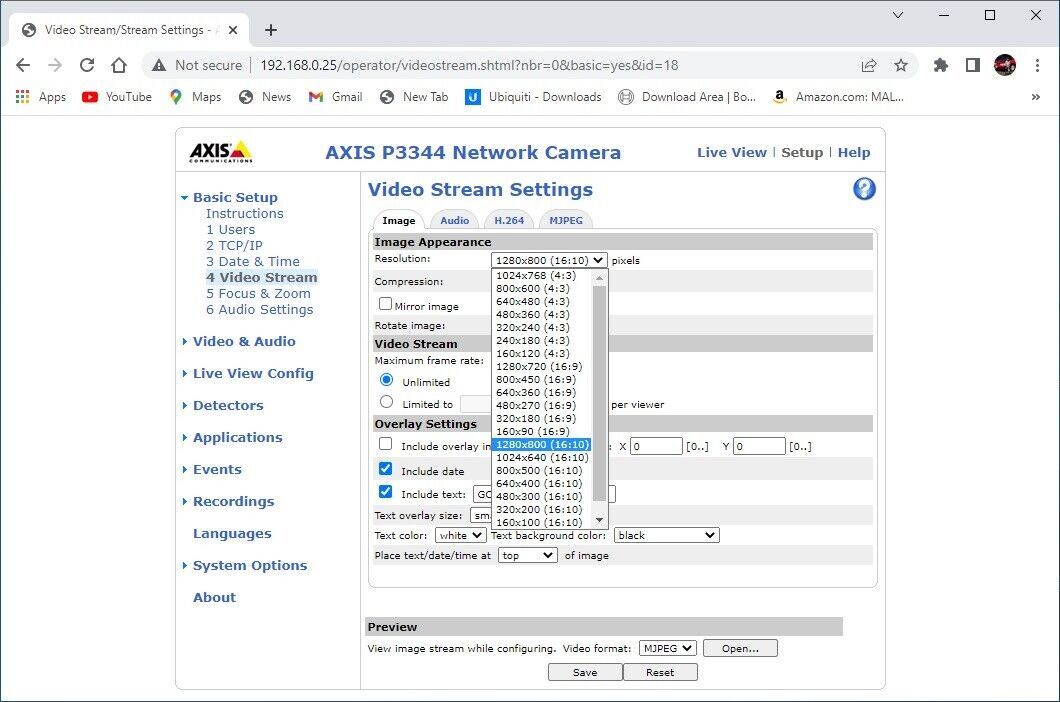Image resolution: width=1060 pixels, height=702 pixels.
Task: Open the Gmail bookmark
Action: [335, 97]
